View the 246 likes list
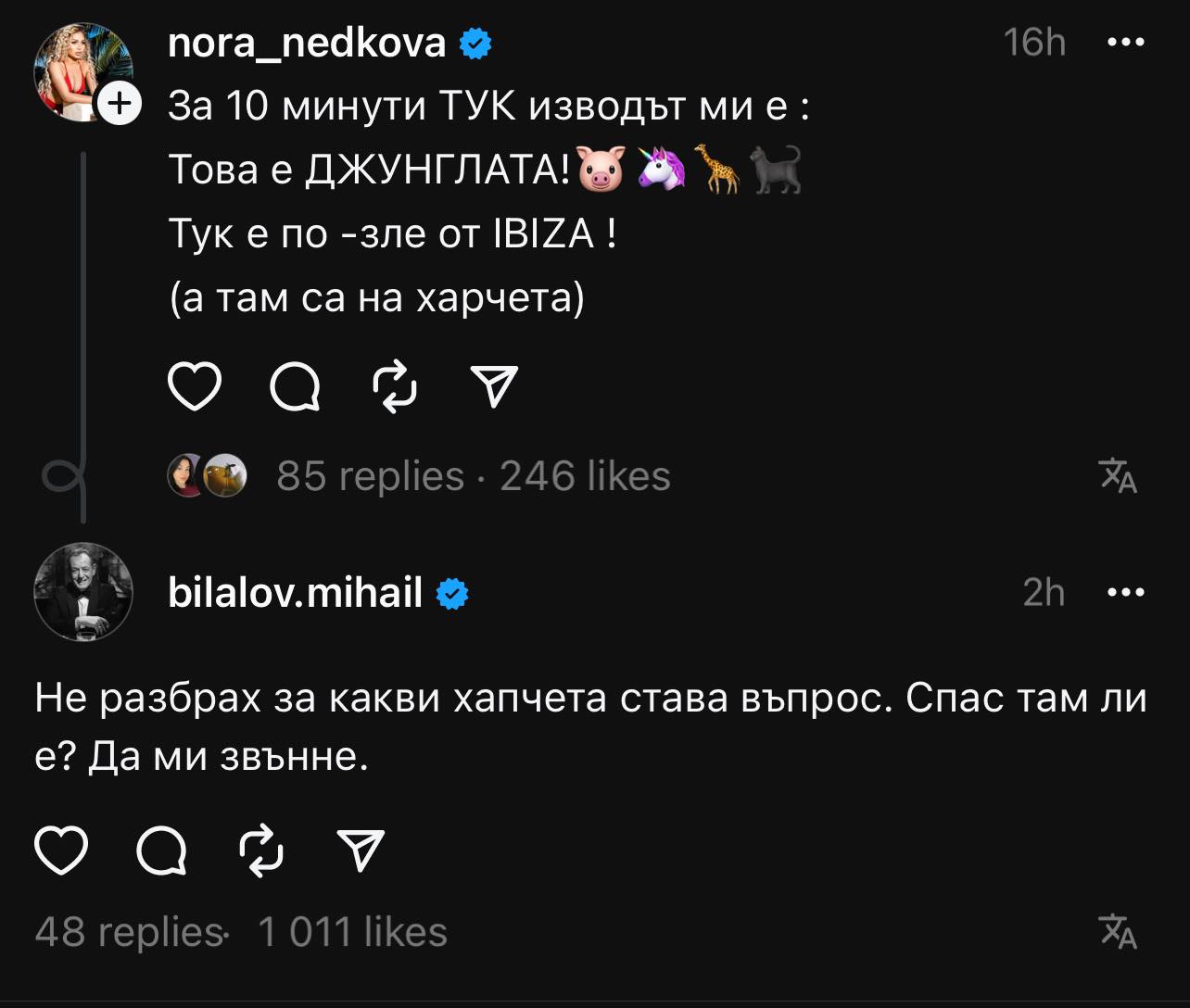Image resolution: width=1190 pixels, height=1008 pixels. click(x=585, y=476)
